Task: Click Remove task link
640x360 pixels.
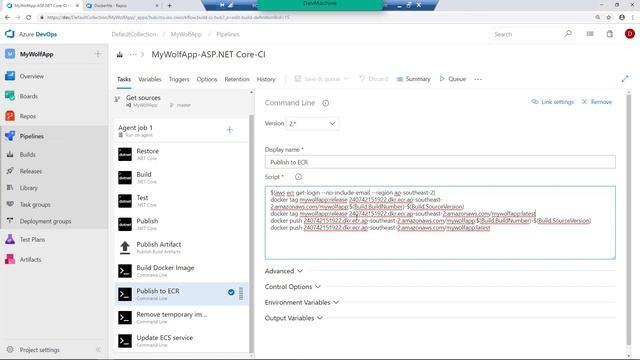Action: click(597, 102)
